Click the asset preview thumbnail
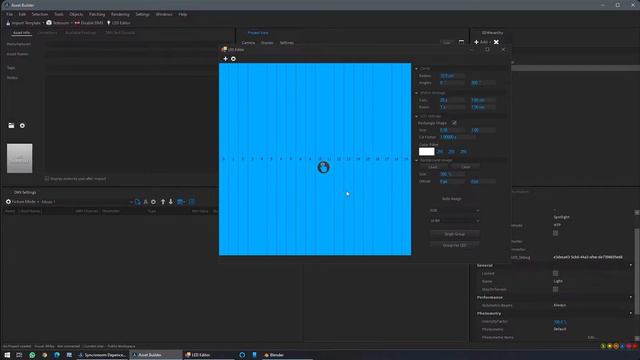This screenshot has height=360, width=640. (20, 158)
